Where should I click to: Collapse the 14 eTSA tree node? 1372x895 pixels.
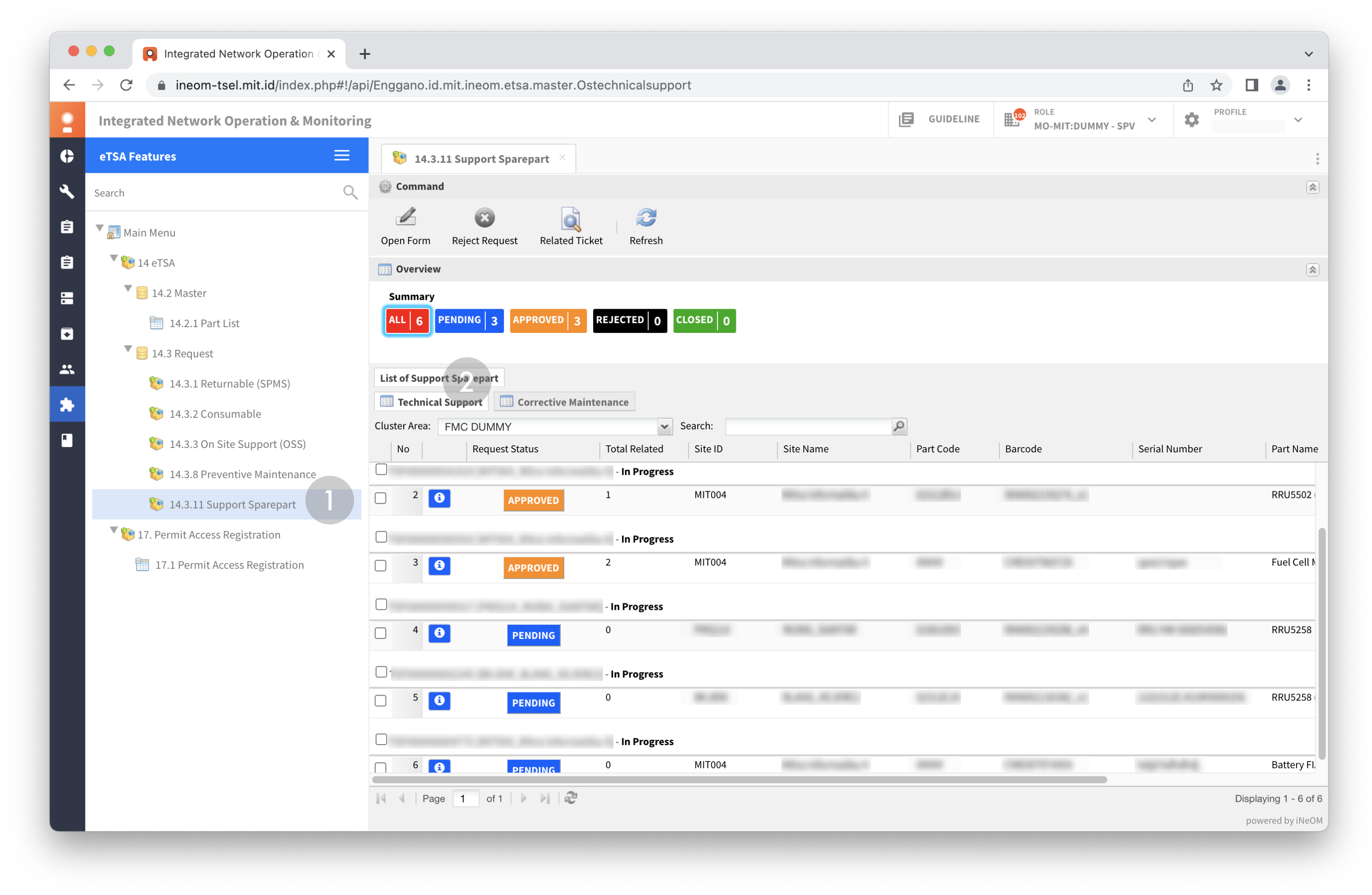[x=114, y=259]
